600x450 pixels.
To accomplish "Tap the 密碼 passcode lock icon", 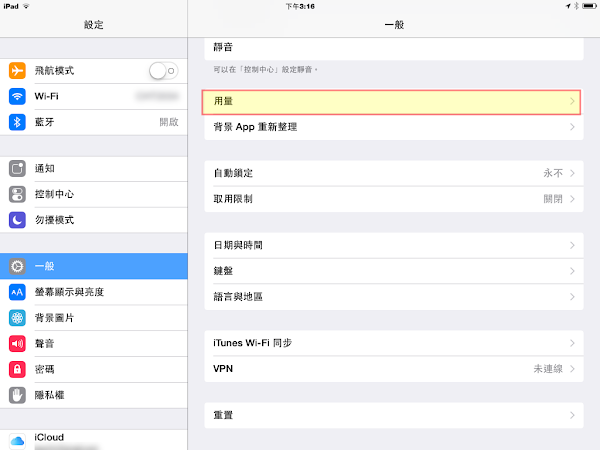I will (x=17, y=369).
